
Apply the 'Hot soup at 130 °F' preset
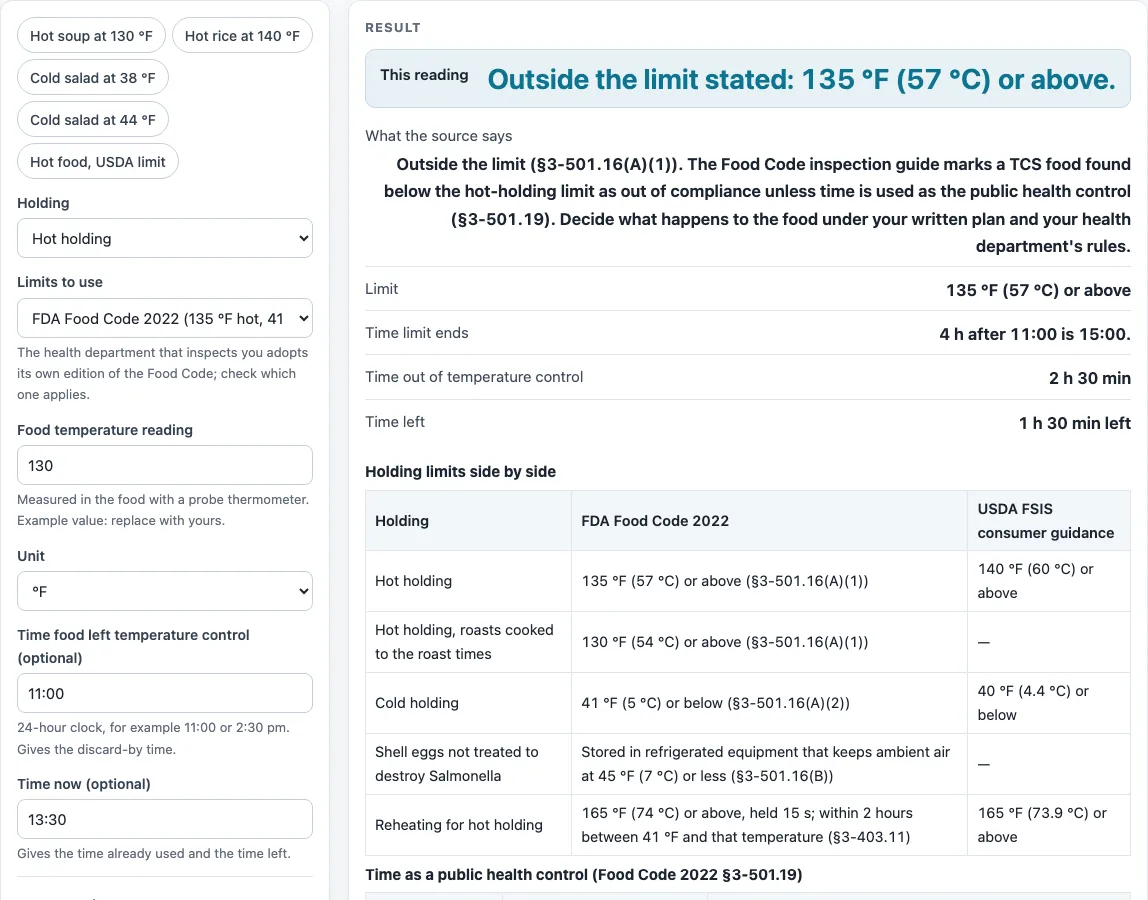(x=92, y=36)
